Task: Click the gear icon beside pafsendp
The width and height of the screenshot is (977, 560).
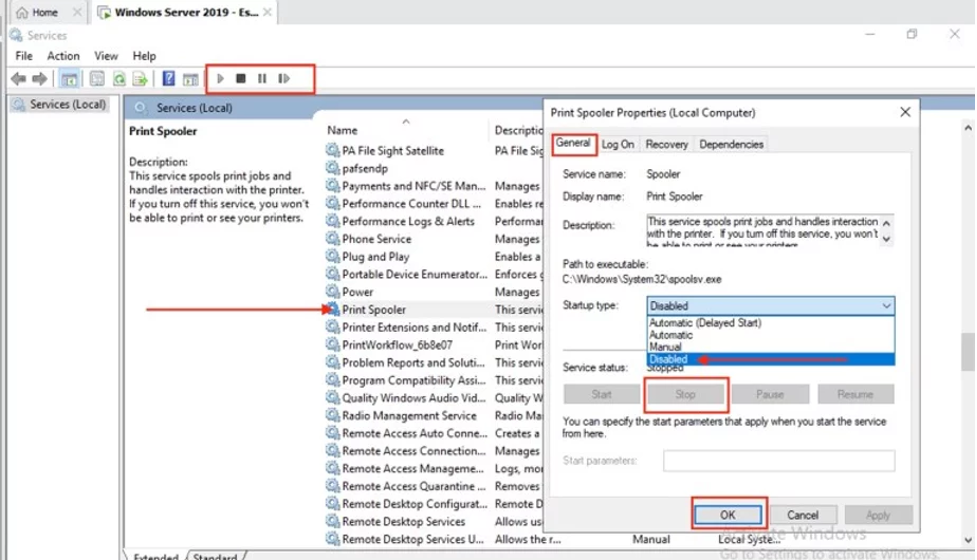Action: tap(333, 168)
